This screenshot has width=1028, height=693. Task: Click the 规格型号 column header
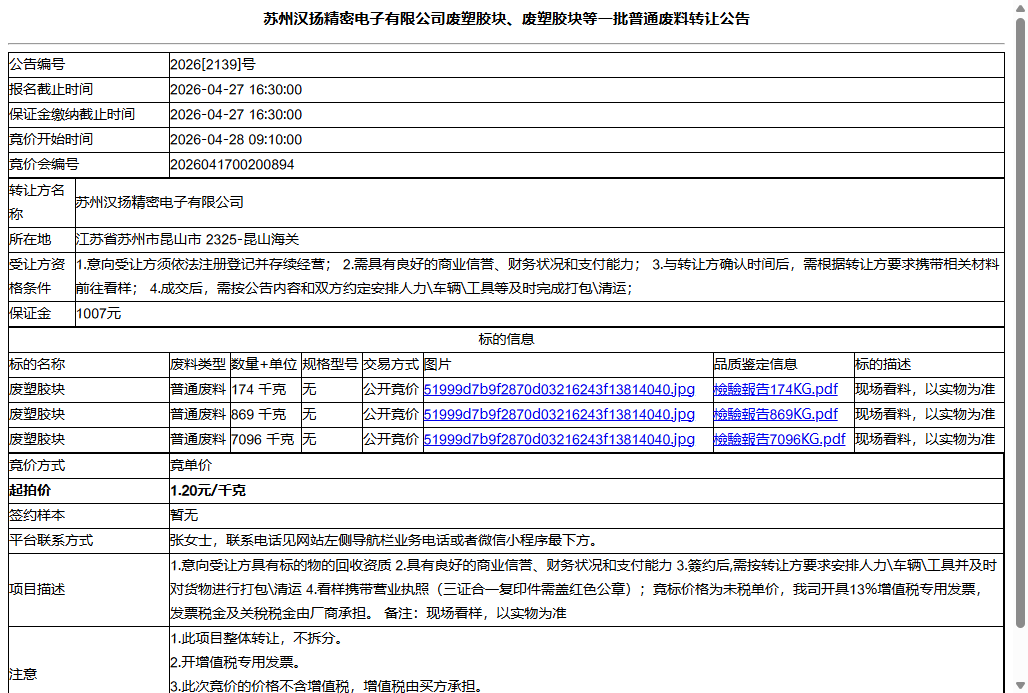pyautogui.click(x=330, y=365)
